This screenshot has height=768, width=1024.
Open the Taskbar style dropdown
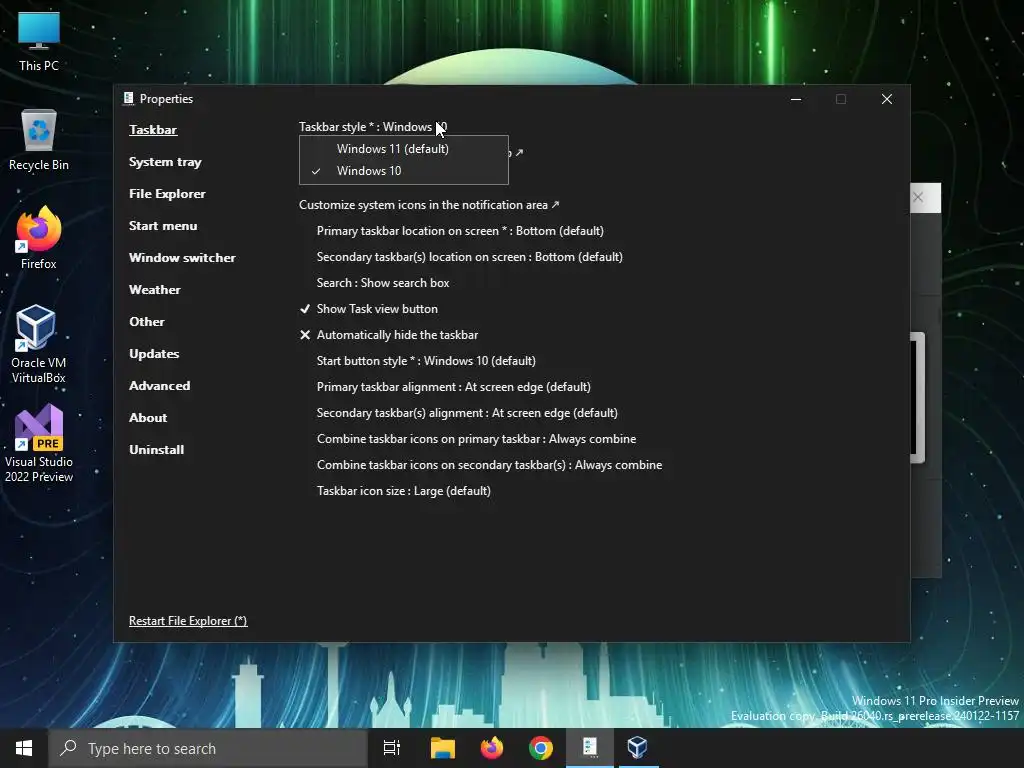(373, 127)
